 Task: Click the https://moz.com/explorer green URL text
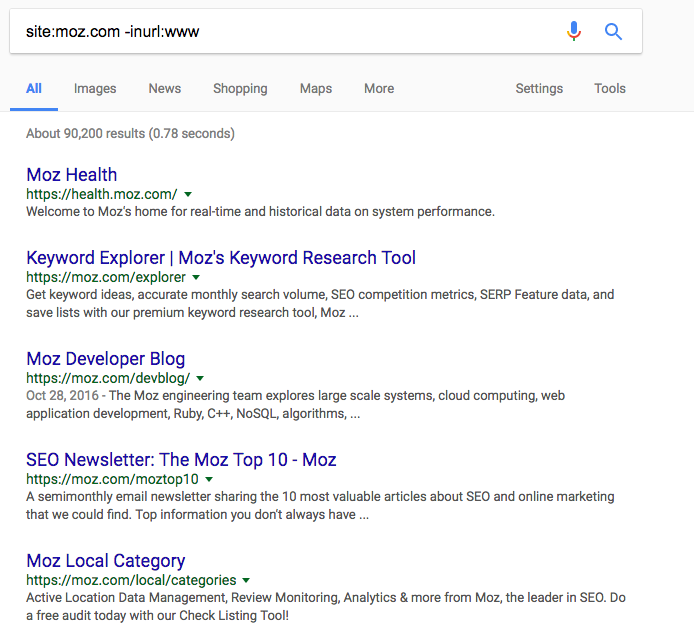pos(106,277)
